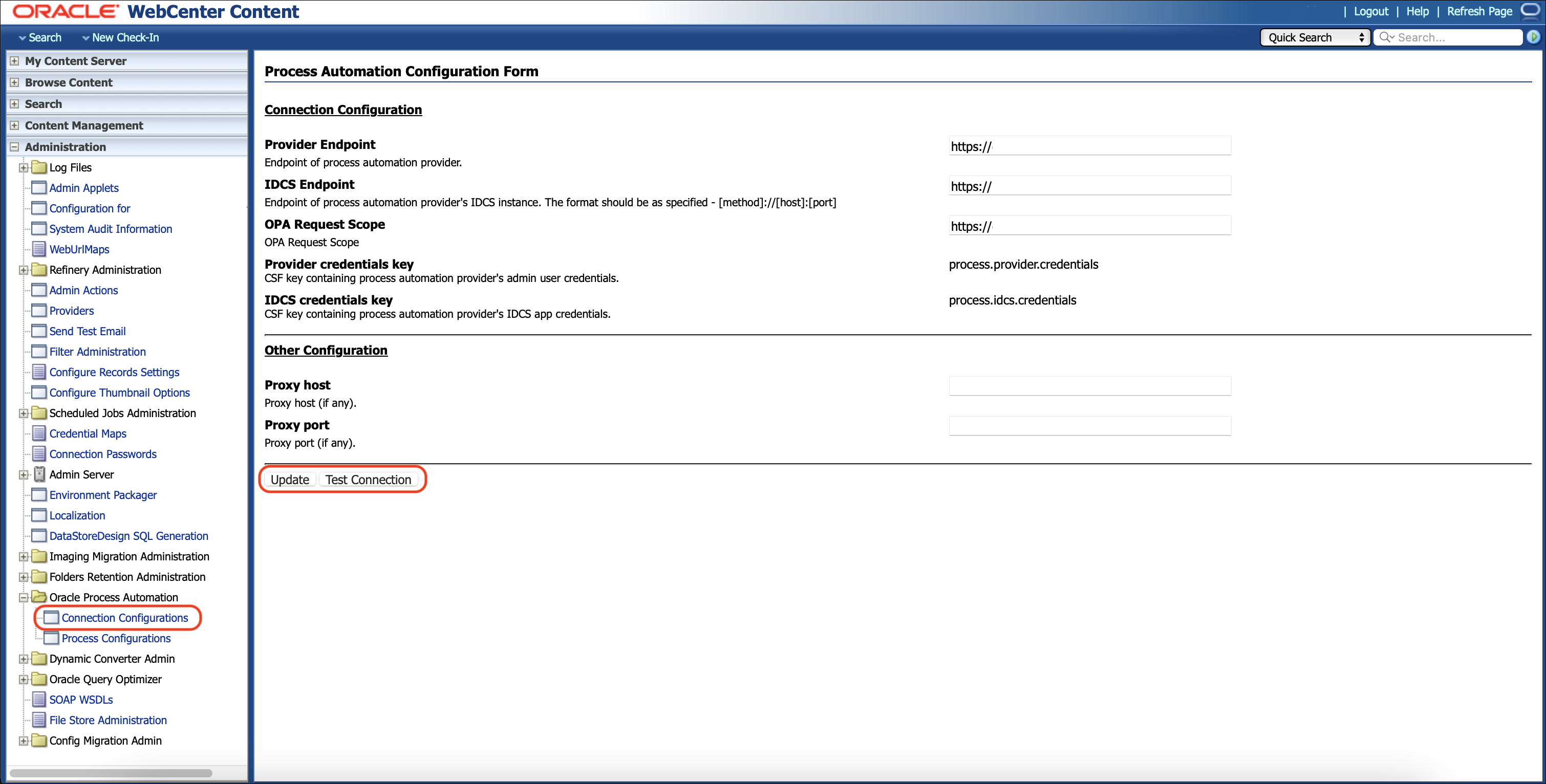Click the WebUrlMaps document icon
The height and width of the screenshot is (784, 1546).
[38, 249]
